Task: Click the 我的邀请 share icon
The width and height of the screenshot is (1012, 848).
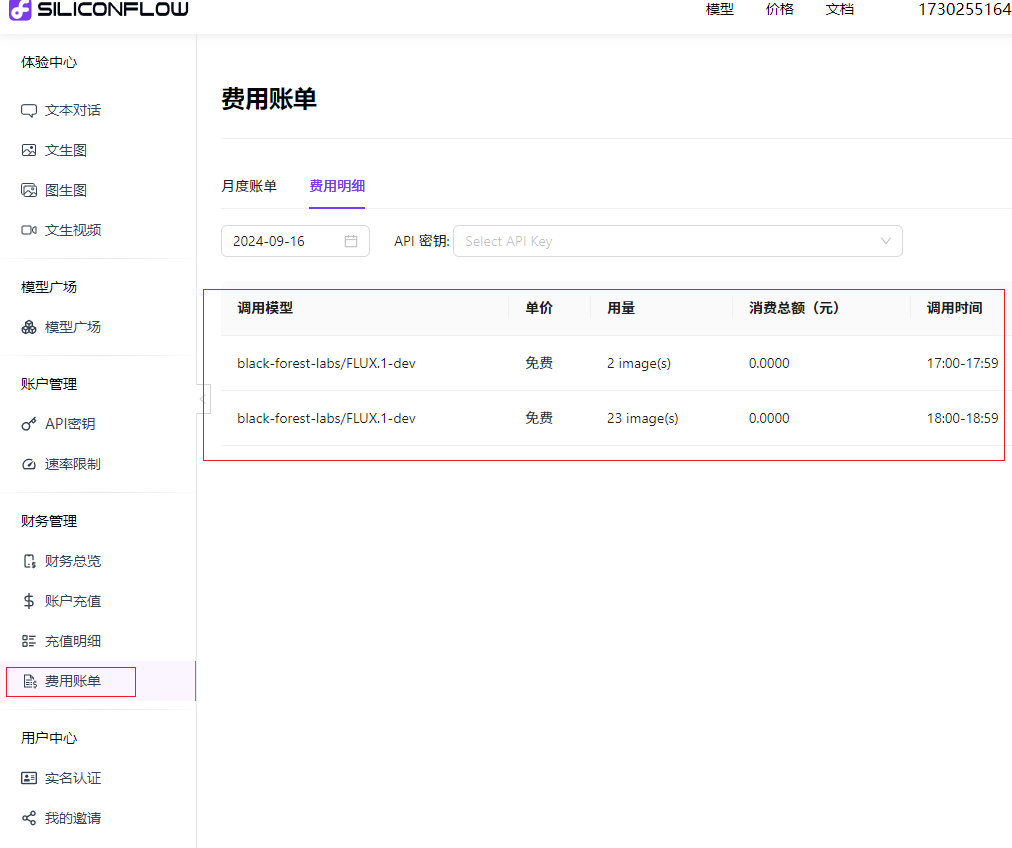Action: [29, 818]
